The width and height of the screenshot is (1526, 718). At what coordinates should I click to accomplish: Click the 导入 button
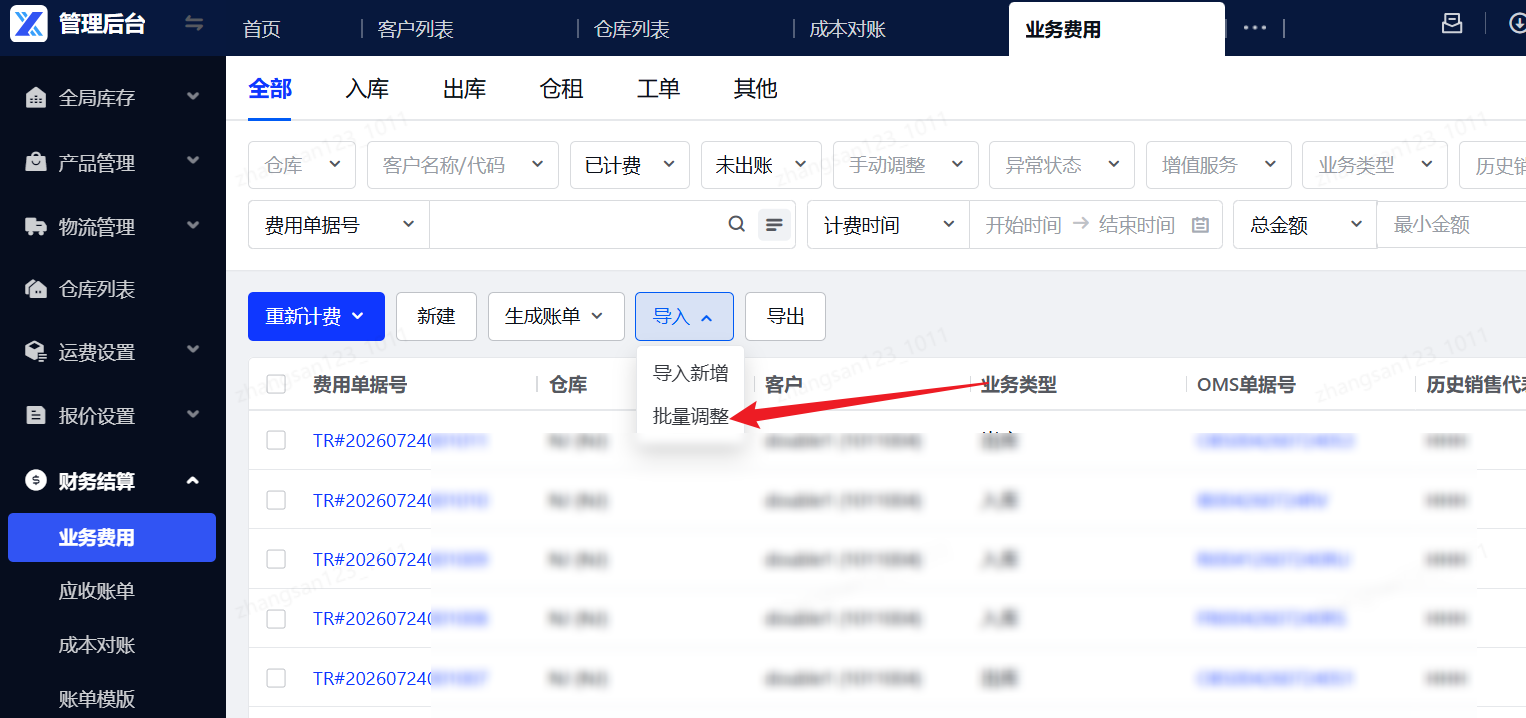684,316
